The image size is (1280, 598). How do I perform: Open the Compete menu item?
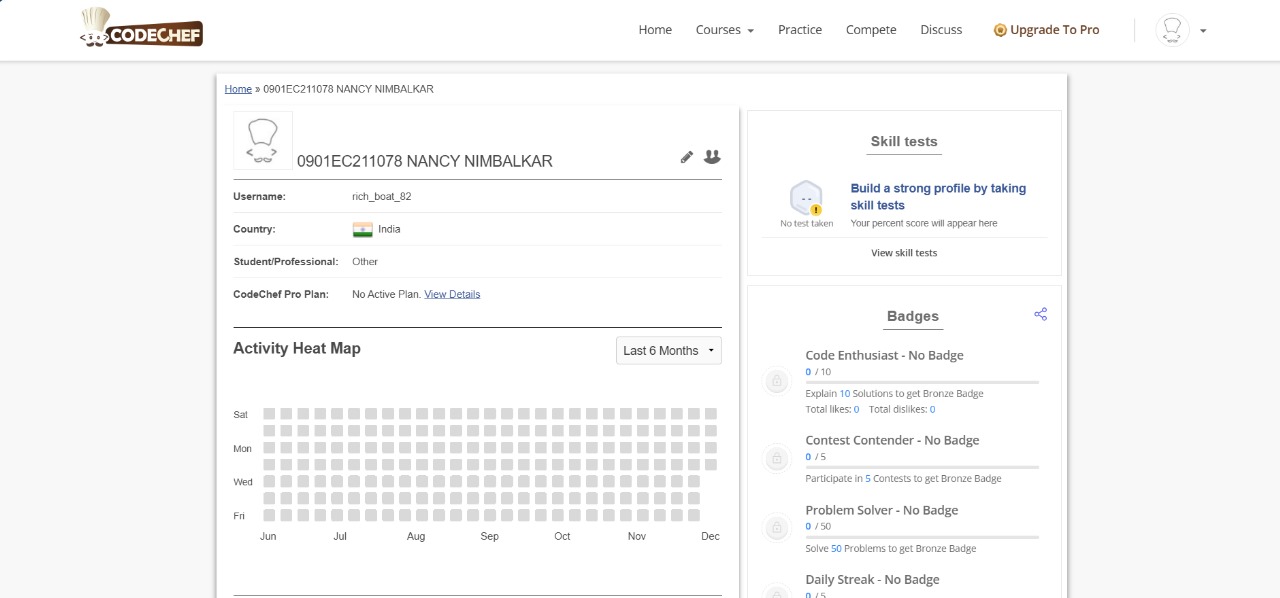[x=871, y=30]
